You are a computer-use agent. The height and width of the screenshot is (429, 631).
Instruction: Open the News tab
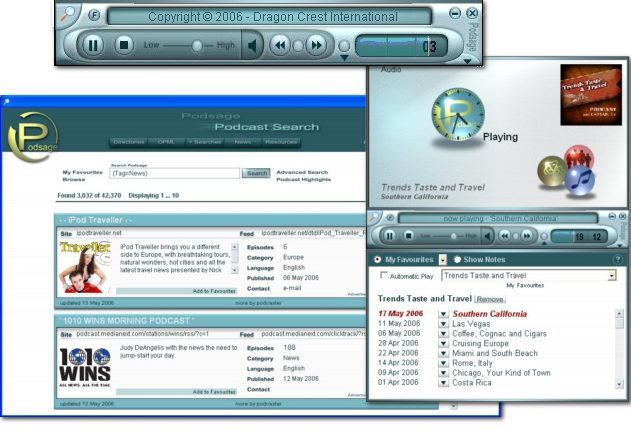(x=243, y=142)
